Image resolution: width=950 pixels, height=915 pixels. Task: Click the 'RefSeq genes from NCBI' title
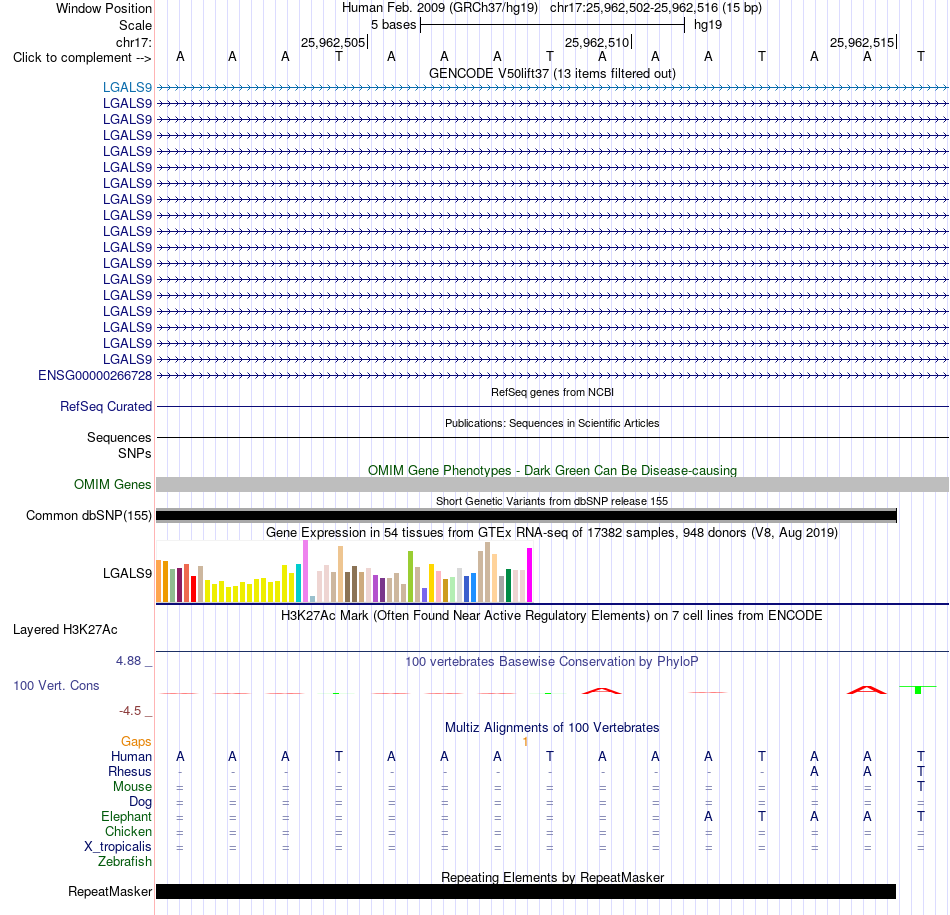(x=552, y=392)
